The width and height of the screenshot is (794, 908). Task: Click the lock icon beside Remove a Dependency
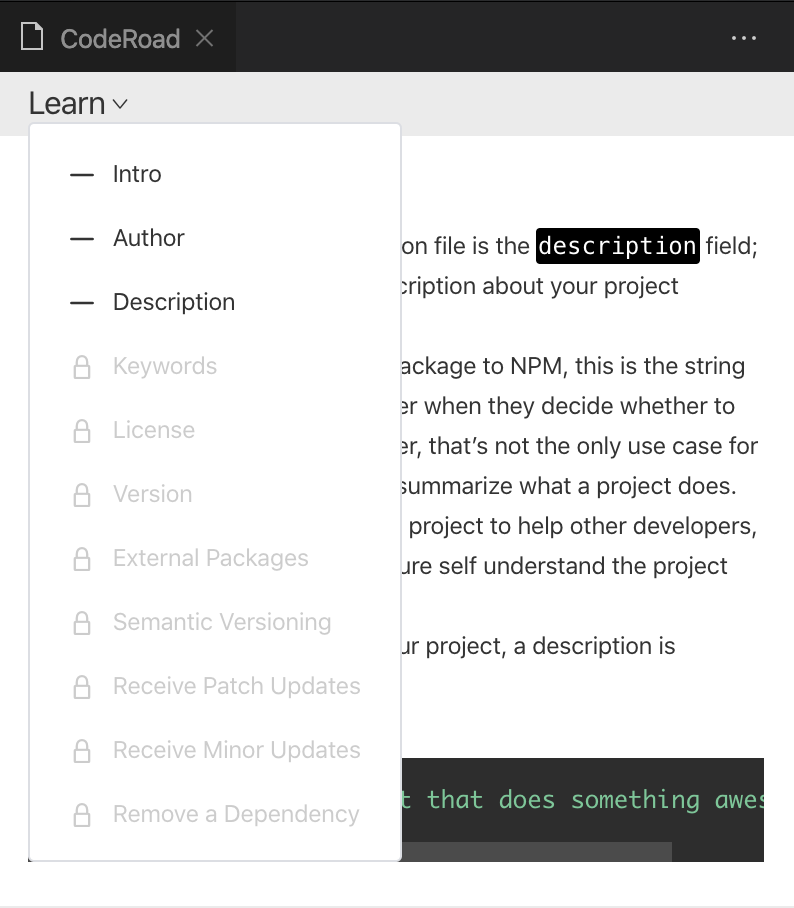pyautogui.click(x=82, y=815)
